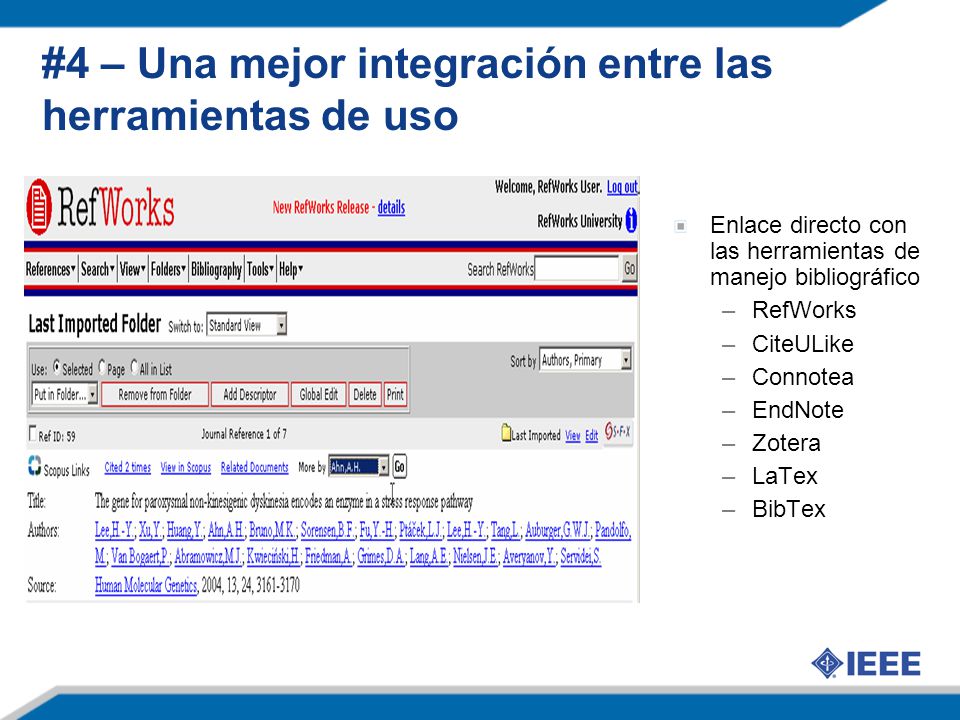The height and width of the screenshot is (720, 960).
Task: Open the Search menu
Action: [x=98, y=269]
